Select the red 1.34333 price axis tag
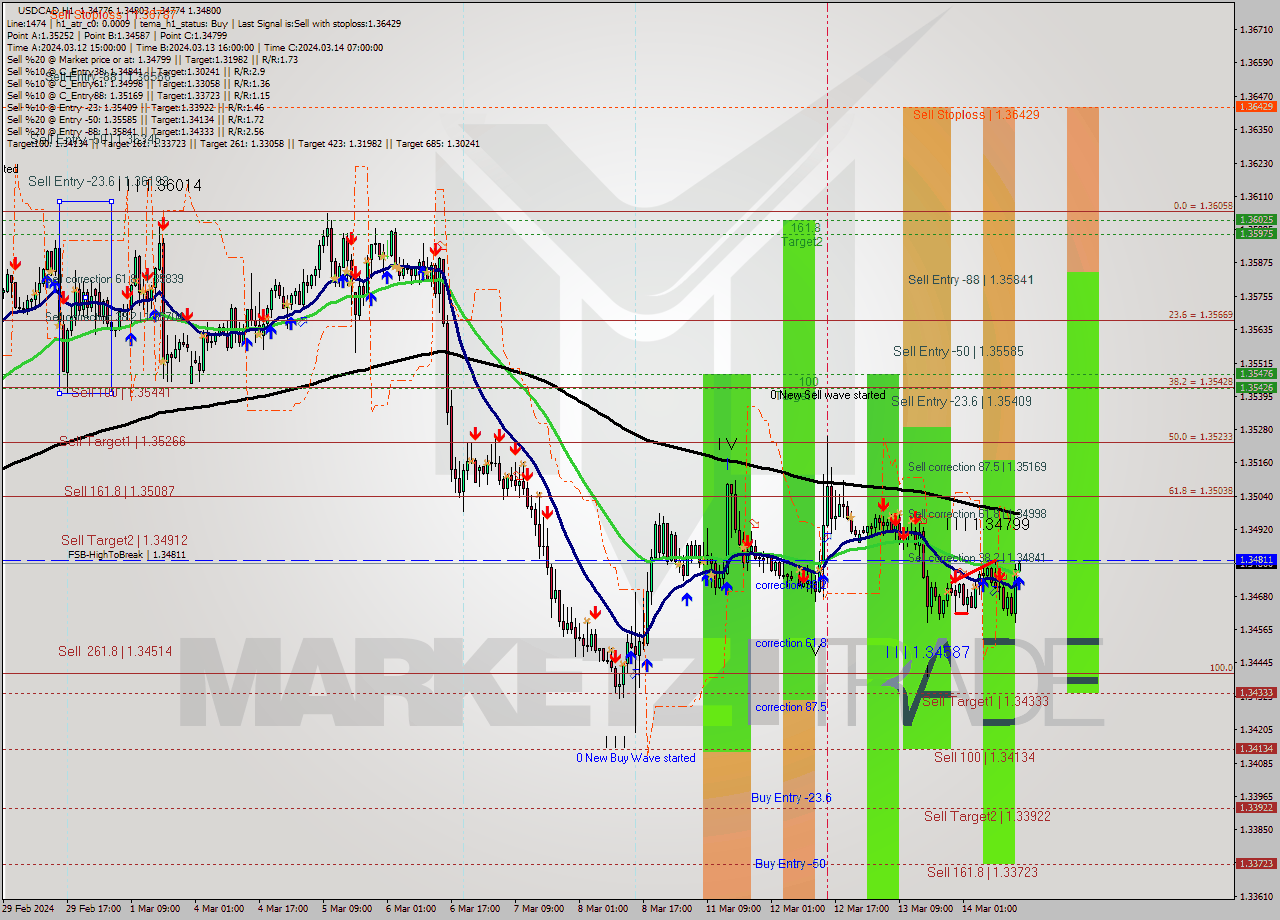This screenshot has width=1280, height=920. point(1256,693)
